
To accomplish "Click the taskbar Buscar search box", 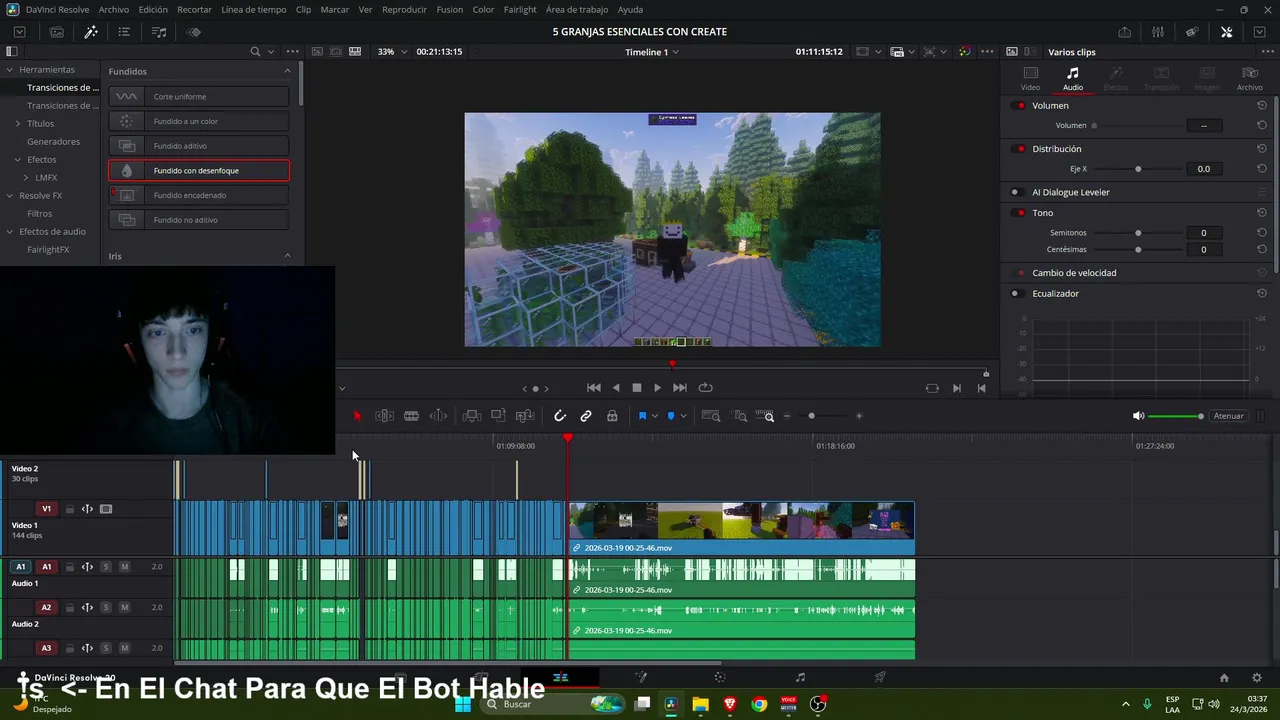I will click(554, 704).
